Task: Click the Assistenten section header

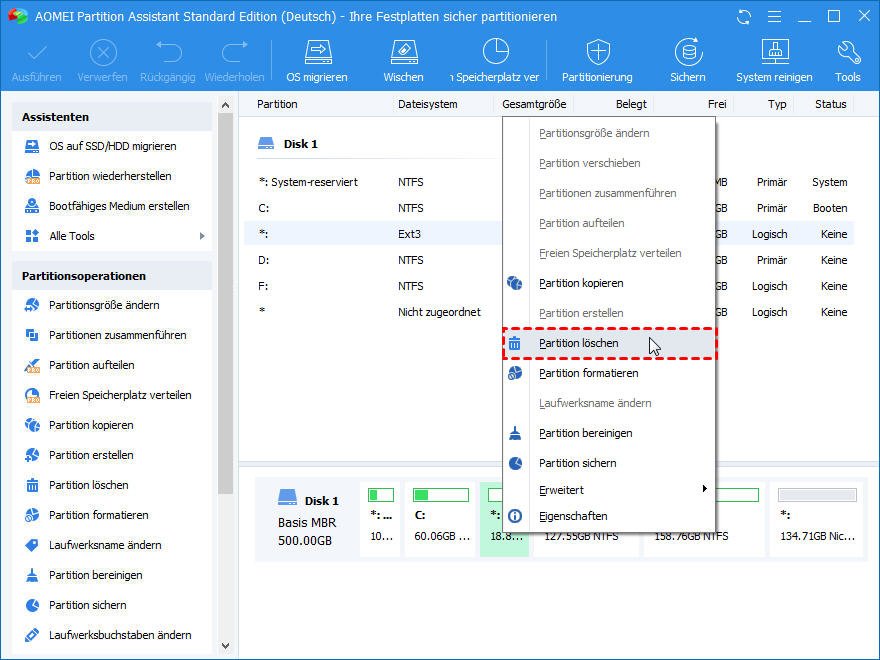Action: [x=112, y=117]
